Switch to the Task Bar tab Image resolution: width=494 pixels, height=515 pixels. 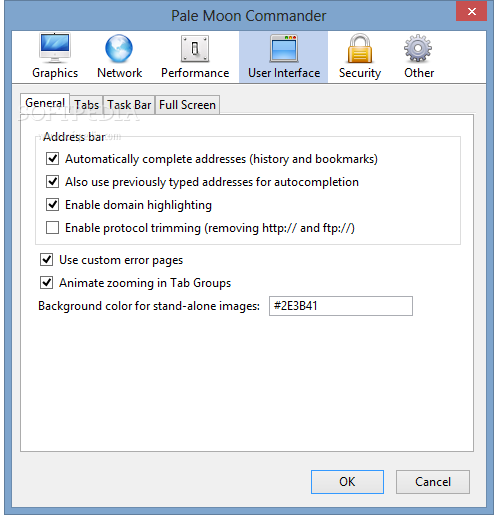(129, 105)
